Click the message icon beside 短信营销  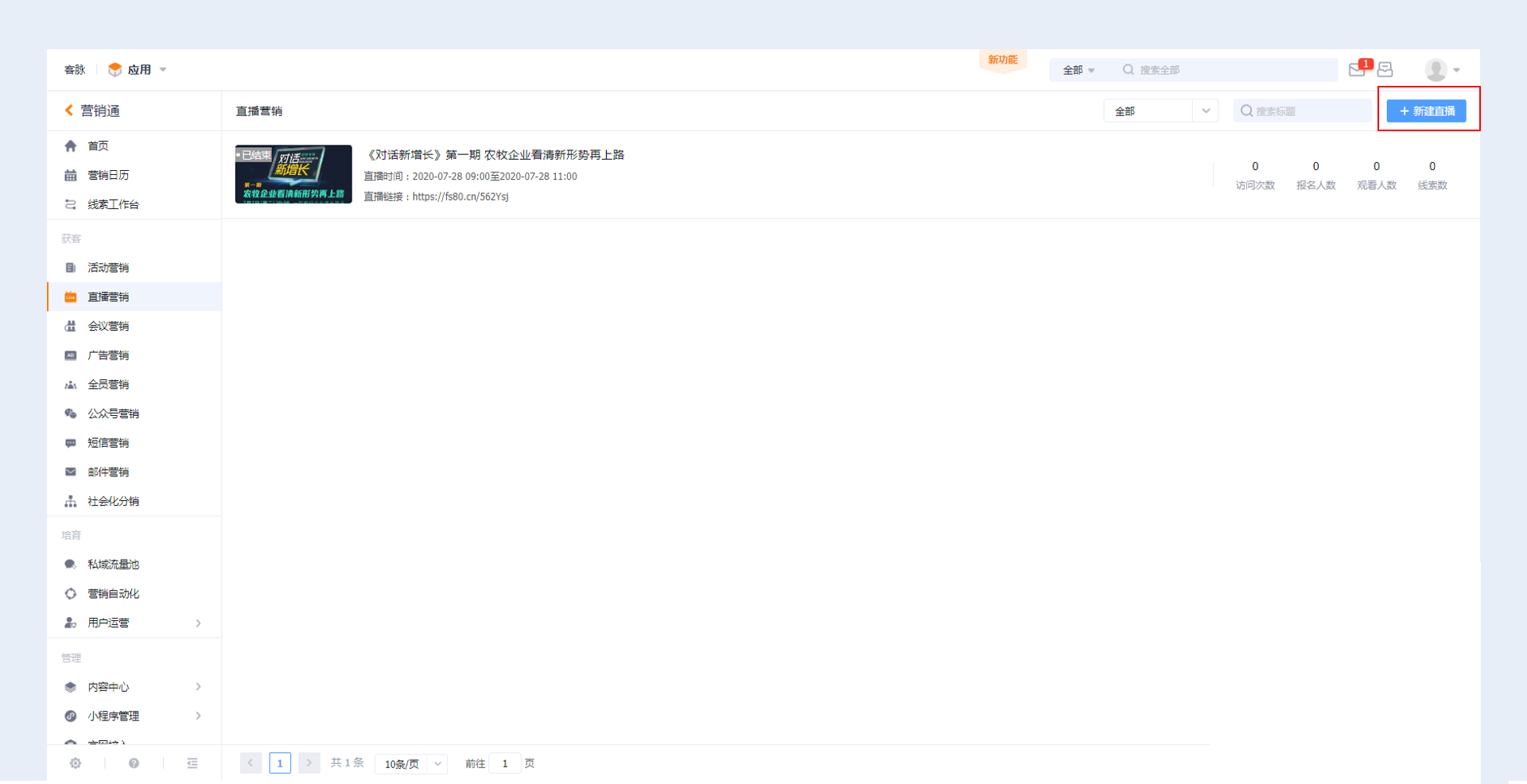[71, 443]
